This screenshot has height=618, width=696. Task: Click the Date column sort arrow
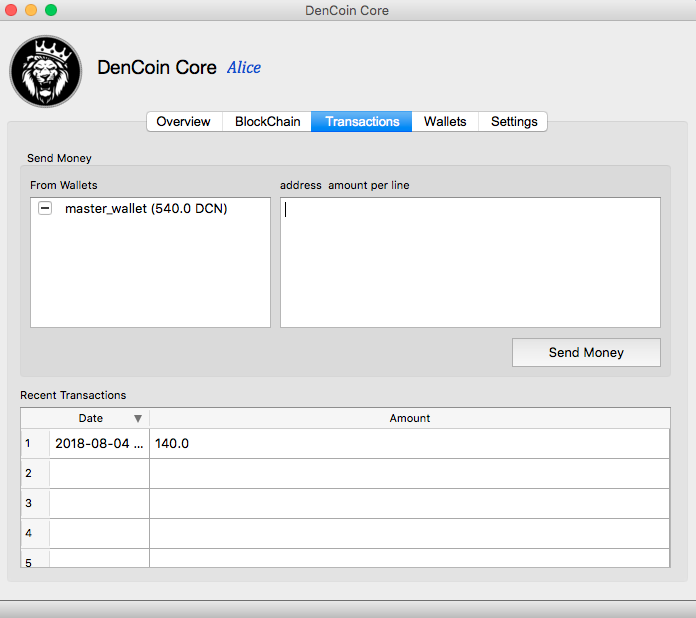tap(138, 418)
